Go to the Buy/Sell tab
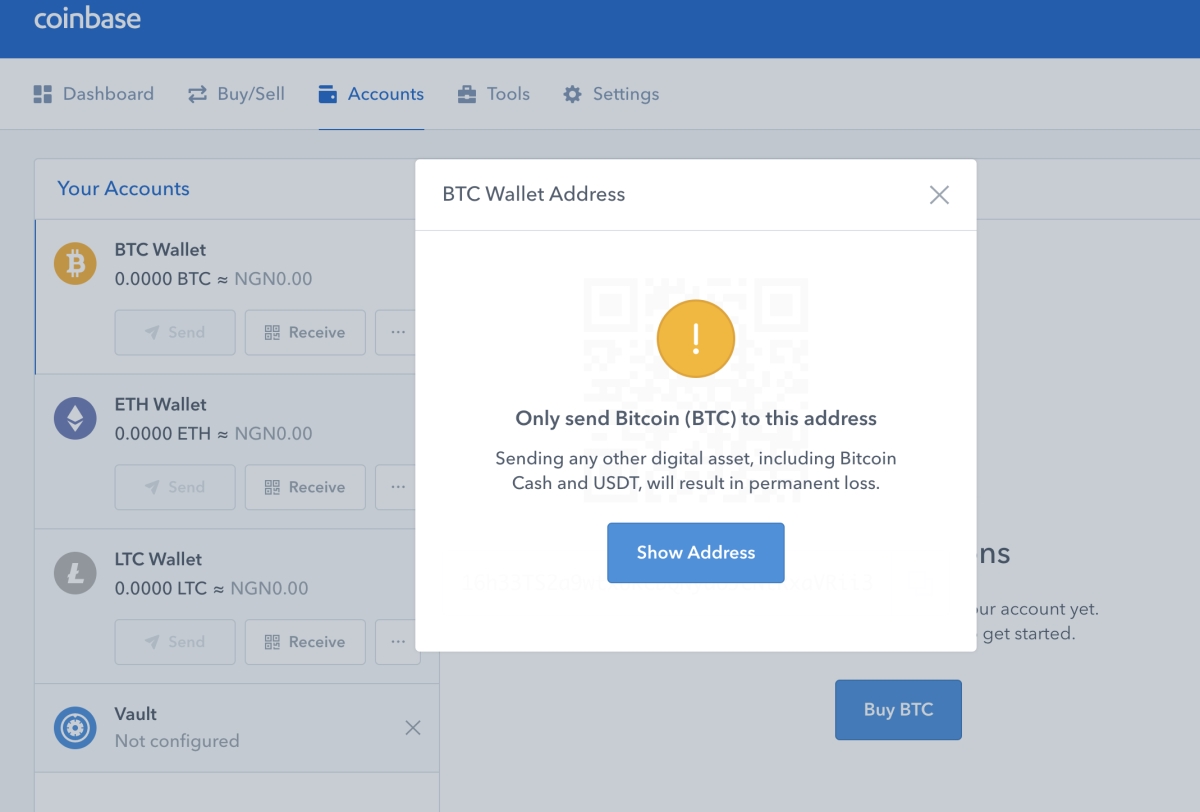Viewport: 1200px width, 812px height. coord(236,94)
